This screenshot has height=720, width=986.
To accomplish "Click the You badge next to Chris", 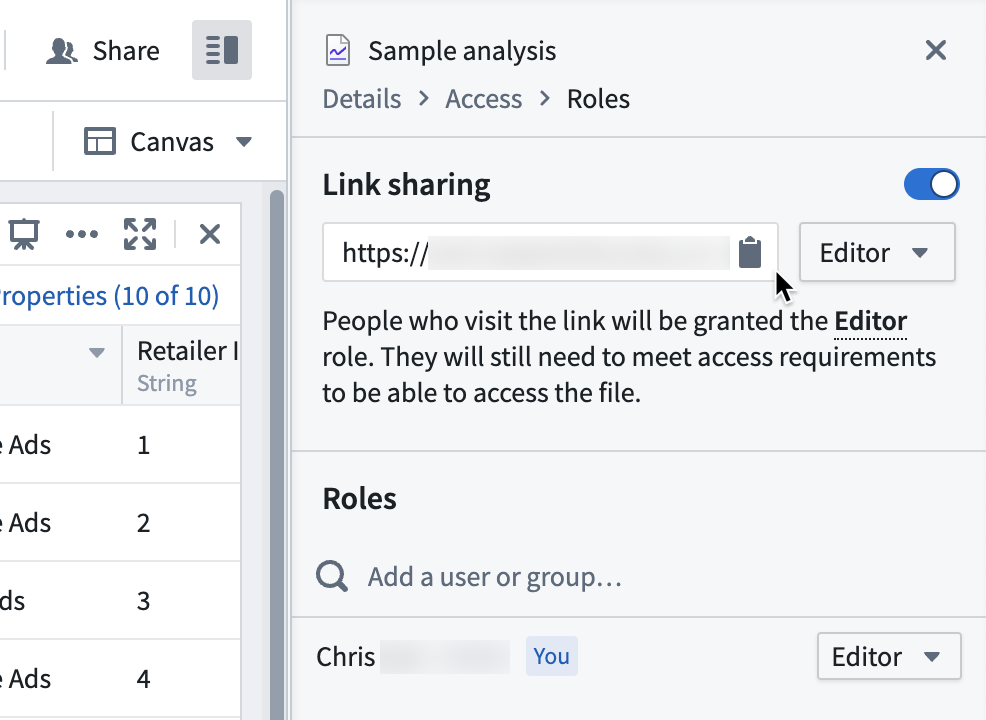I will click(x=551, y=656).
